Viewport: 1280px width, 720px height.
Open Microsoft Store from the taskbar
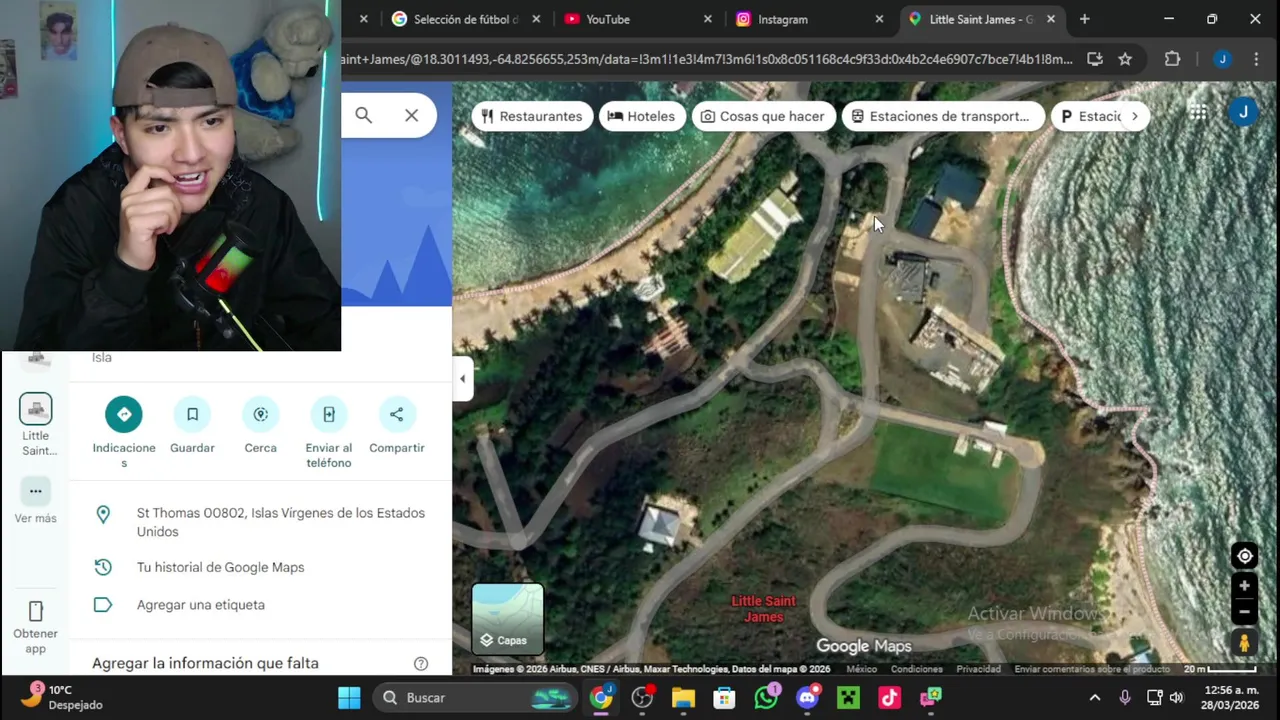pyautogui.click(x=724, y=698)
